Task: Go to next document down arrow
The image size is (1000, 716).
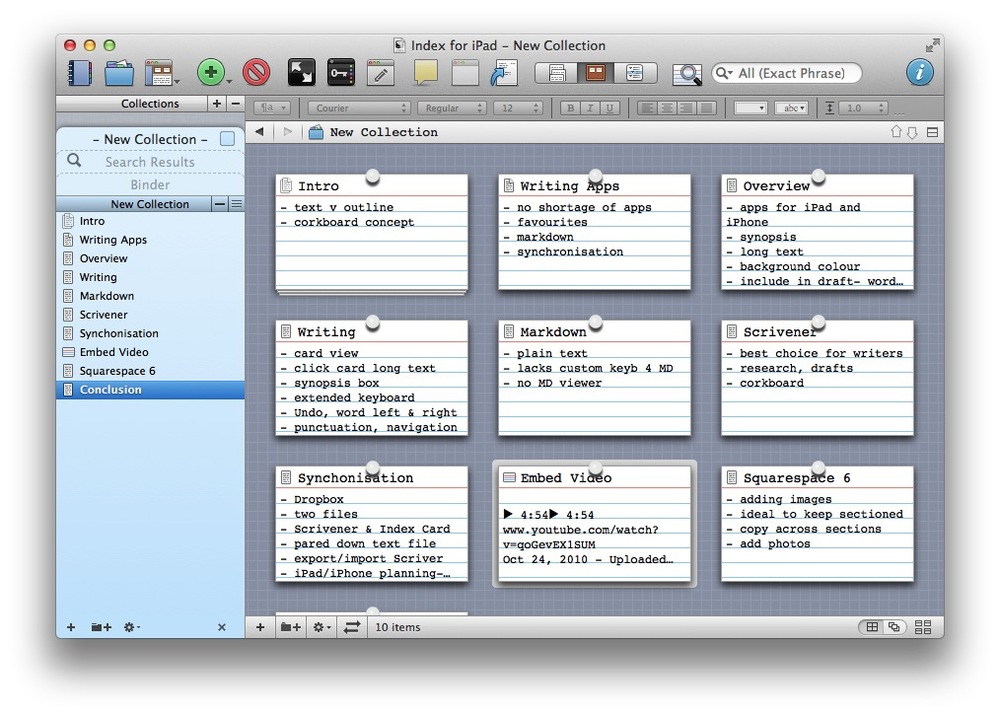Action: [912, 132]
